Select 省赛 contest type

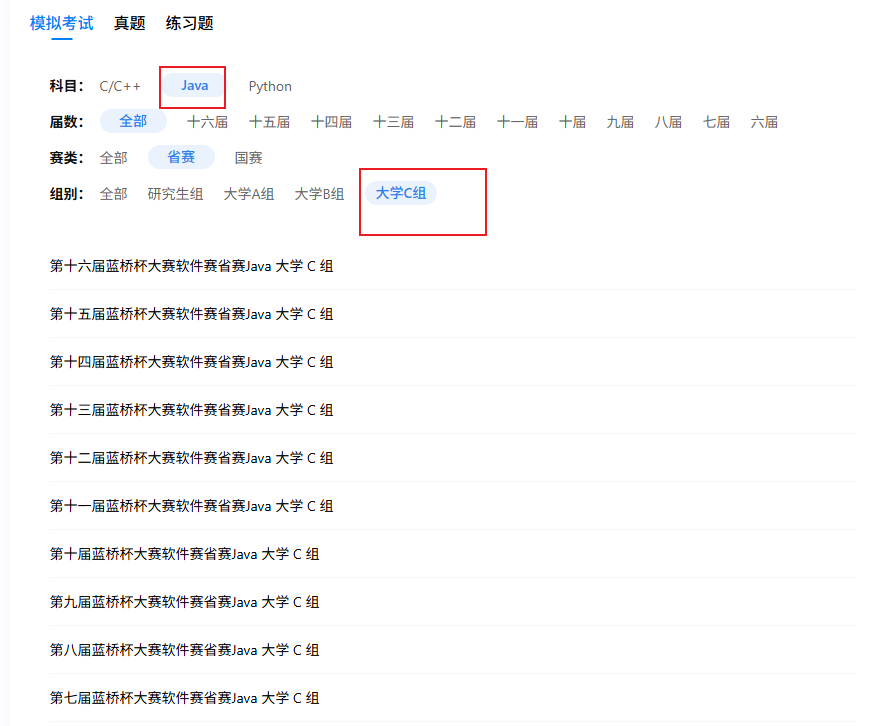click(x=182, y=157)
